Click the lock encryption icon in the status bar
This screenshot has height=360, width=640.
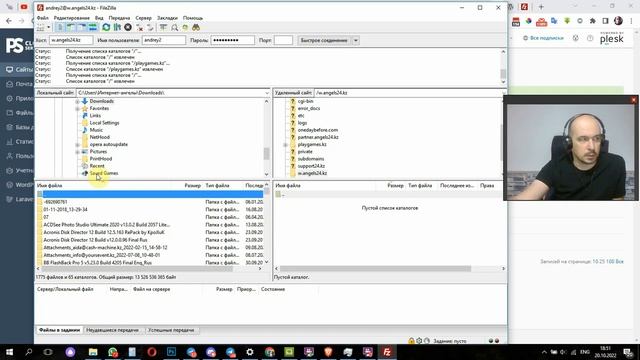click(411, 340)
